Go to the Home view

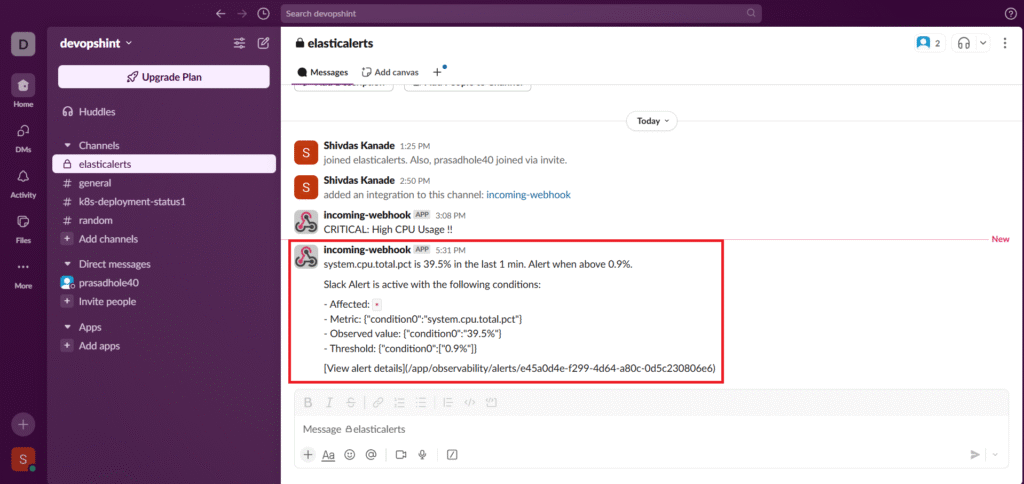click(x=23, y=91)
